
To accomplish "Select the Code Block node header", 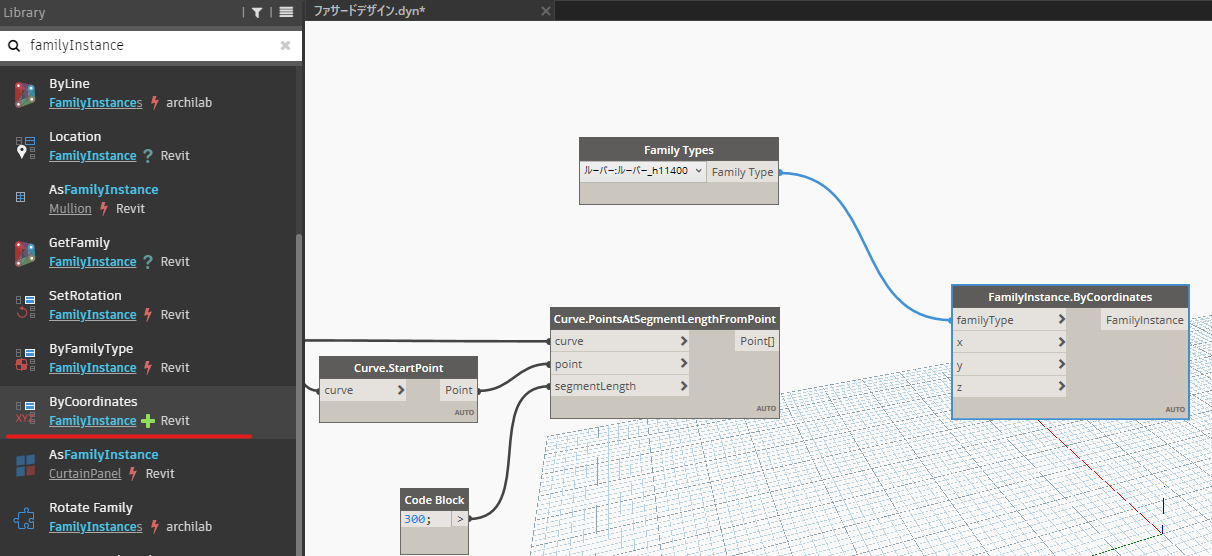I will click(435, 500).
